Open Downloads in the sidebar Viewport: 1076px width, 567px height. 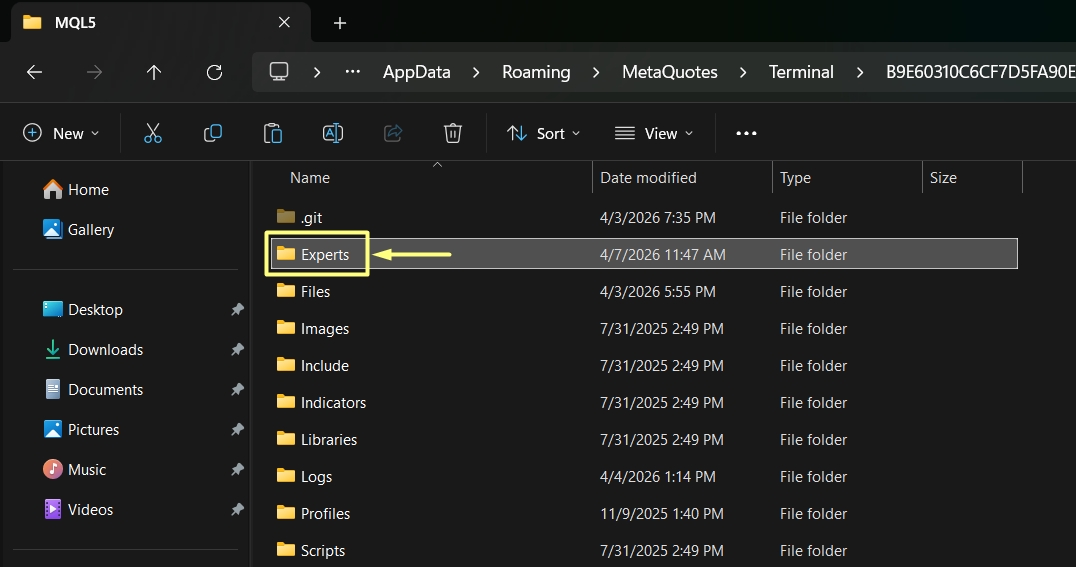point(105,350)
